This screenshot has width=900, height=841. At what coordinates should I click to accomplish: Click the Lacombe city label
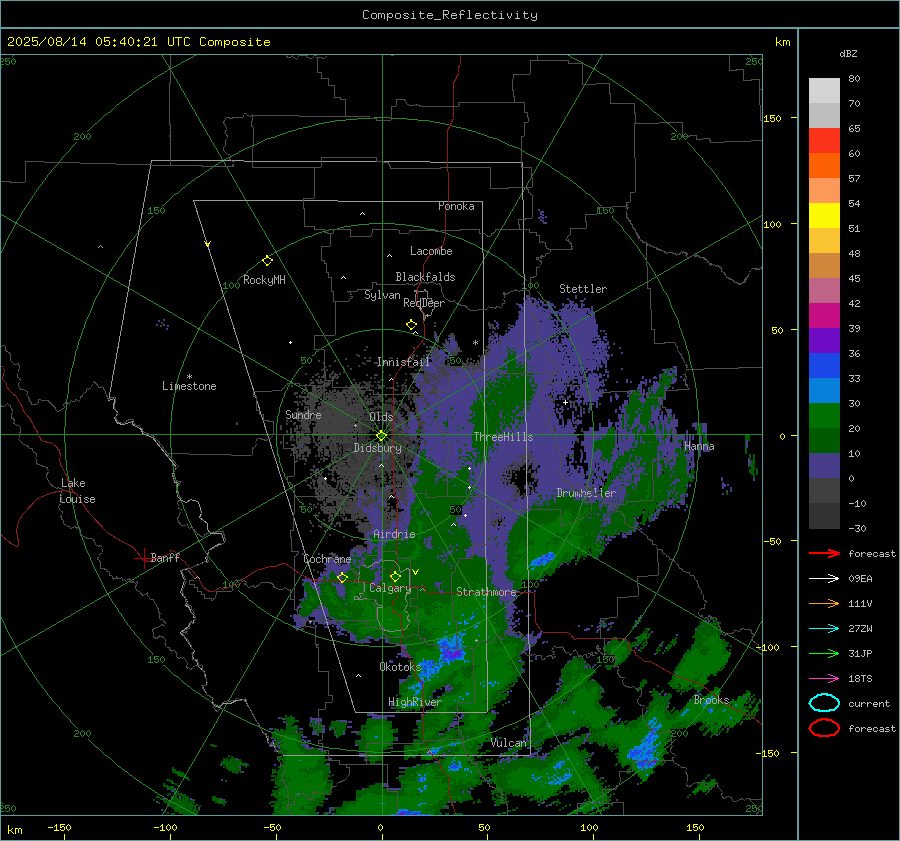tap(431, 251)
